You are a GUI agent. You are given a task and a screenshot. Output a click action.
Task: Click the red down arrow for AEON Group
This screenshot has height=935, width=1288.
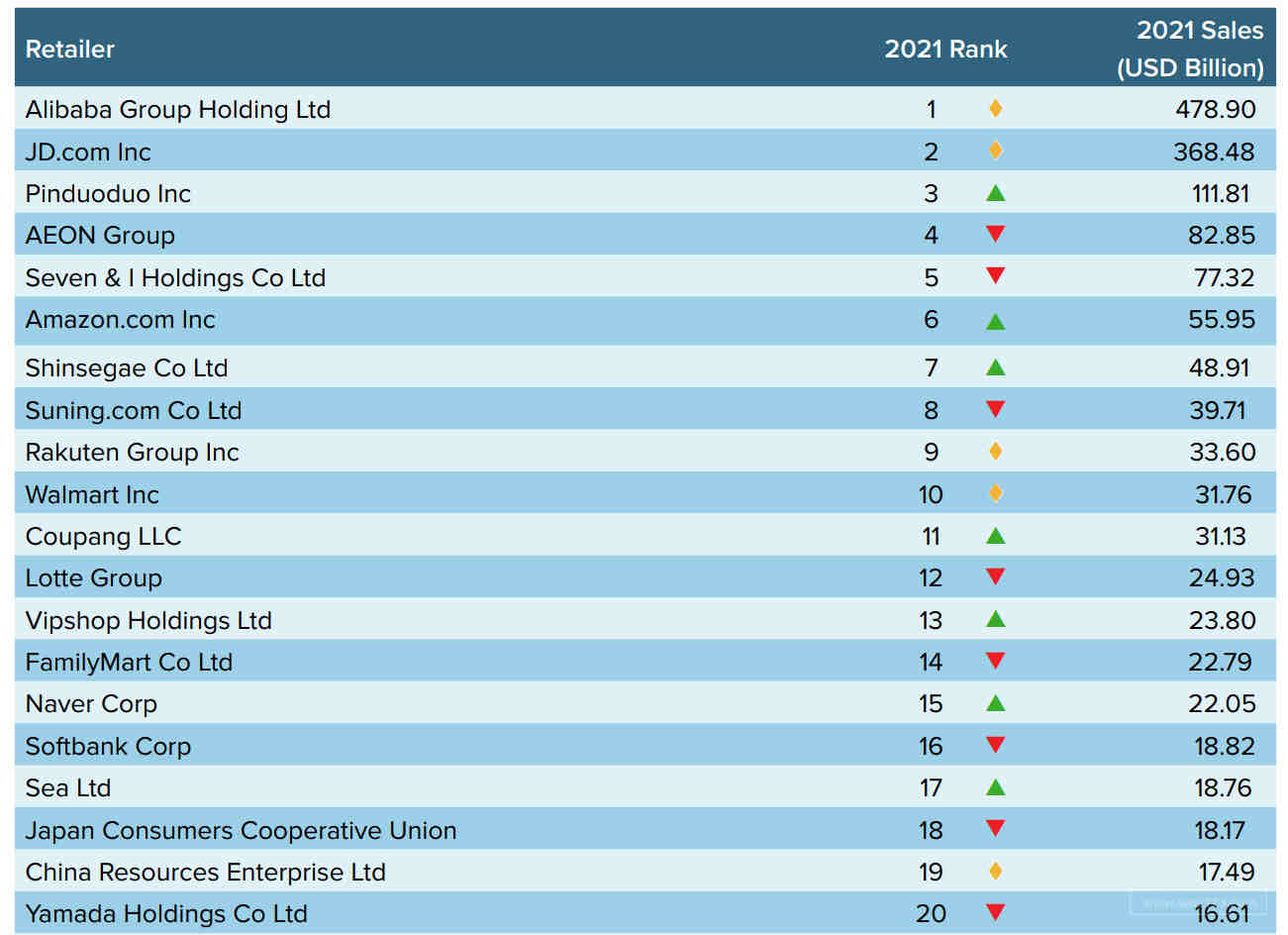(996, 234)
